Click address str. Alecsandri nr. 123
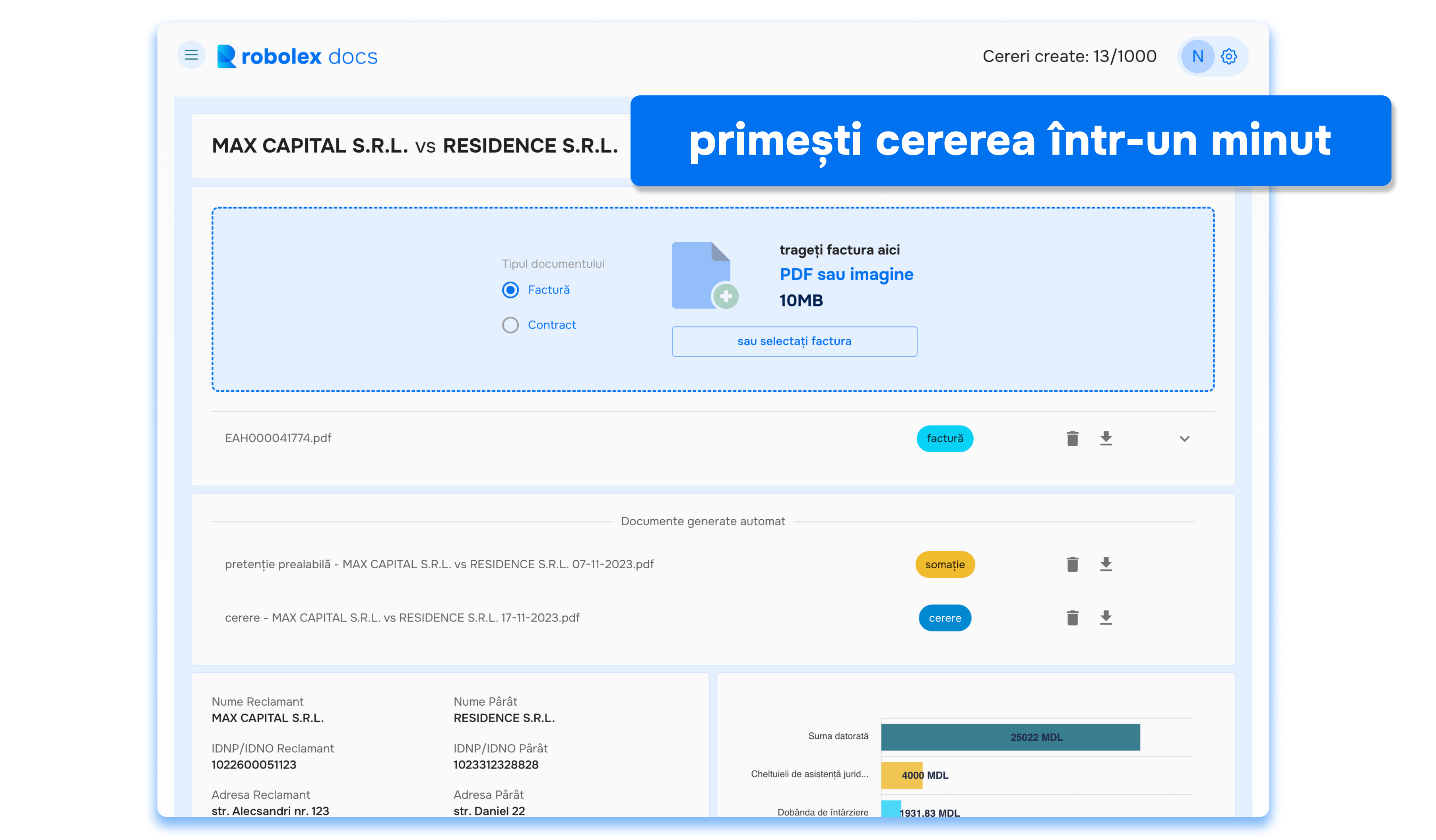Image resolution: width=1436 pixels, height=840 pixels. coord(270,811)
